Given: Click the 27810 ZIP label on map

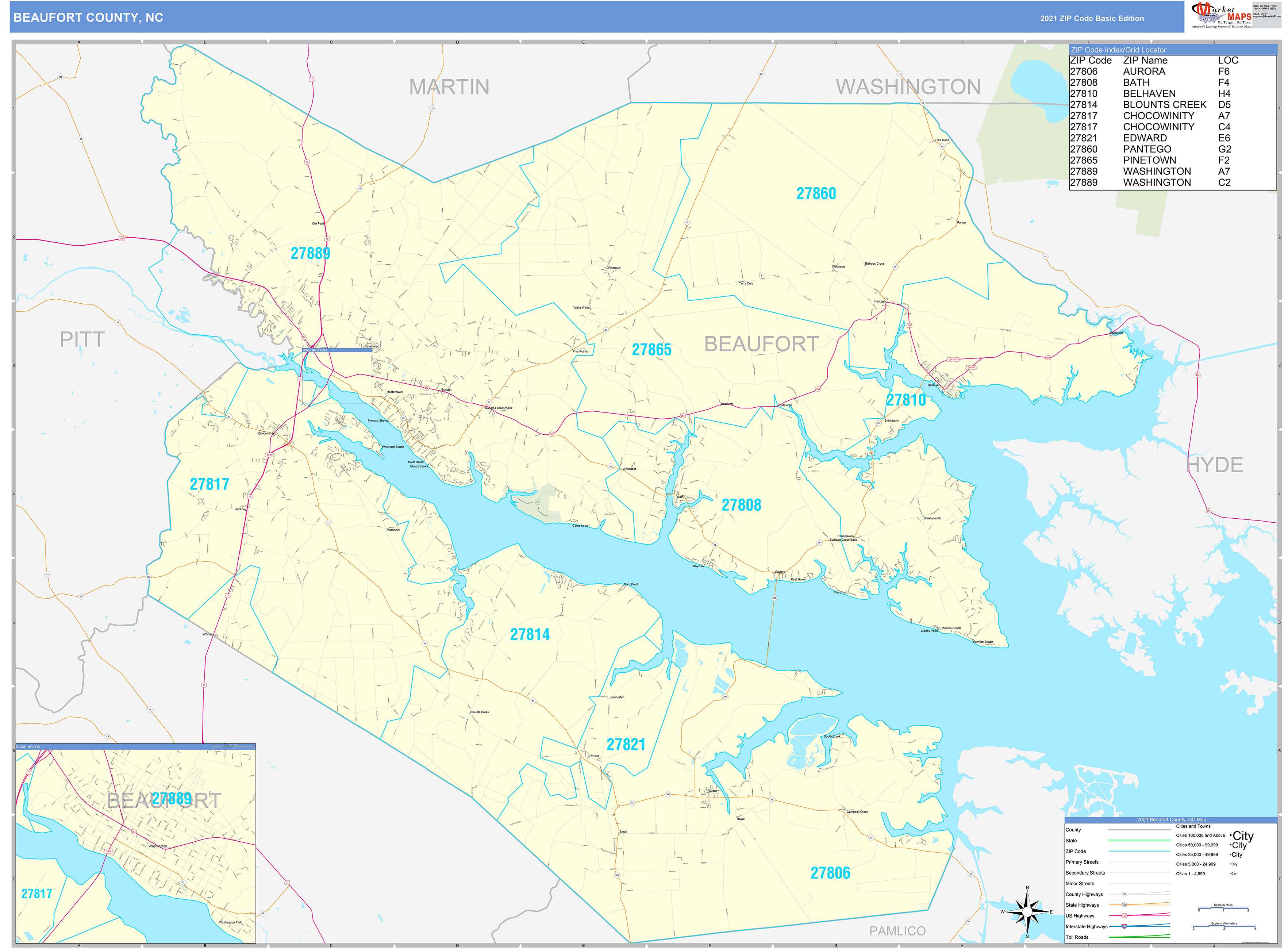Looking at the screenshot, I should click(x=906, y=400).
